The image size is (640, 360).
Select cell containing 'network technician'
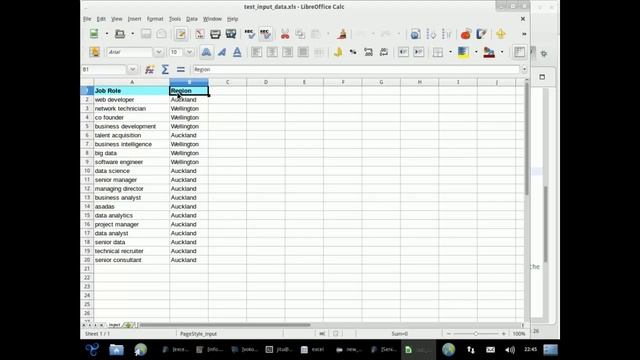tap(131, 109)
